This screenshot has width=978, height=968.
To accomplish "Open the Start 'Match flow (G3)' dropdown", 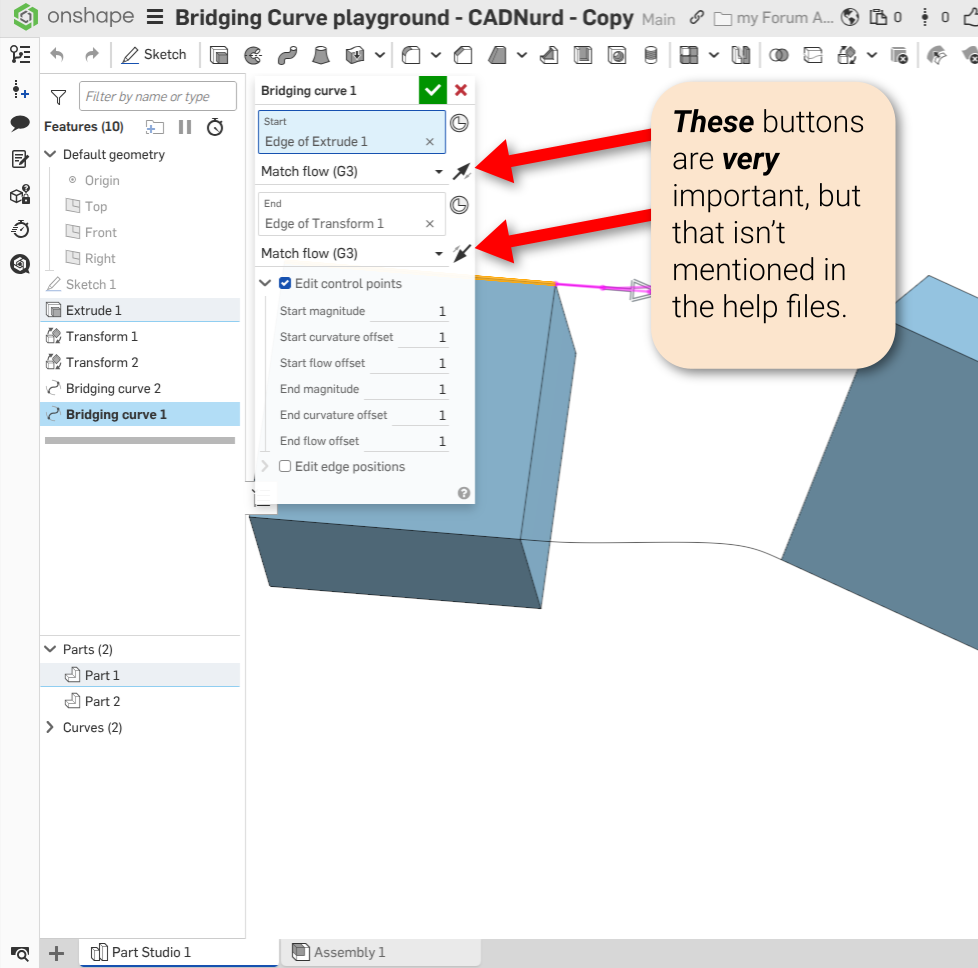I will pos(352,172).
